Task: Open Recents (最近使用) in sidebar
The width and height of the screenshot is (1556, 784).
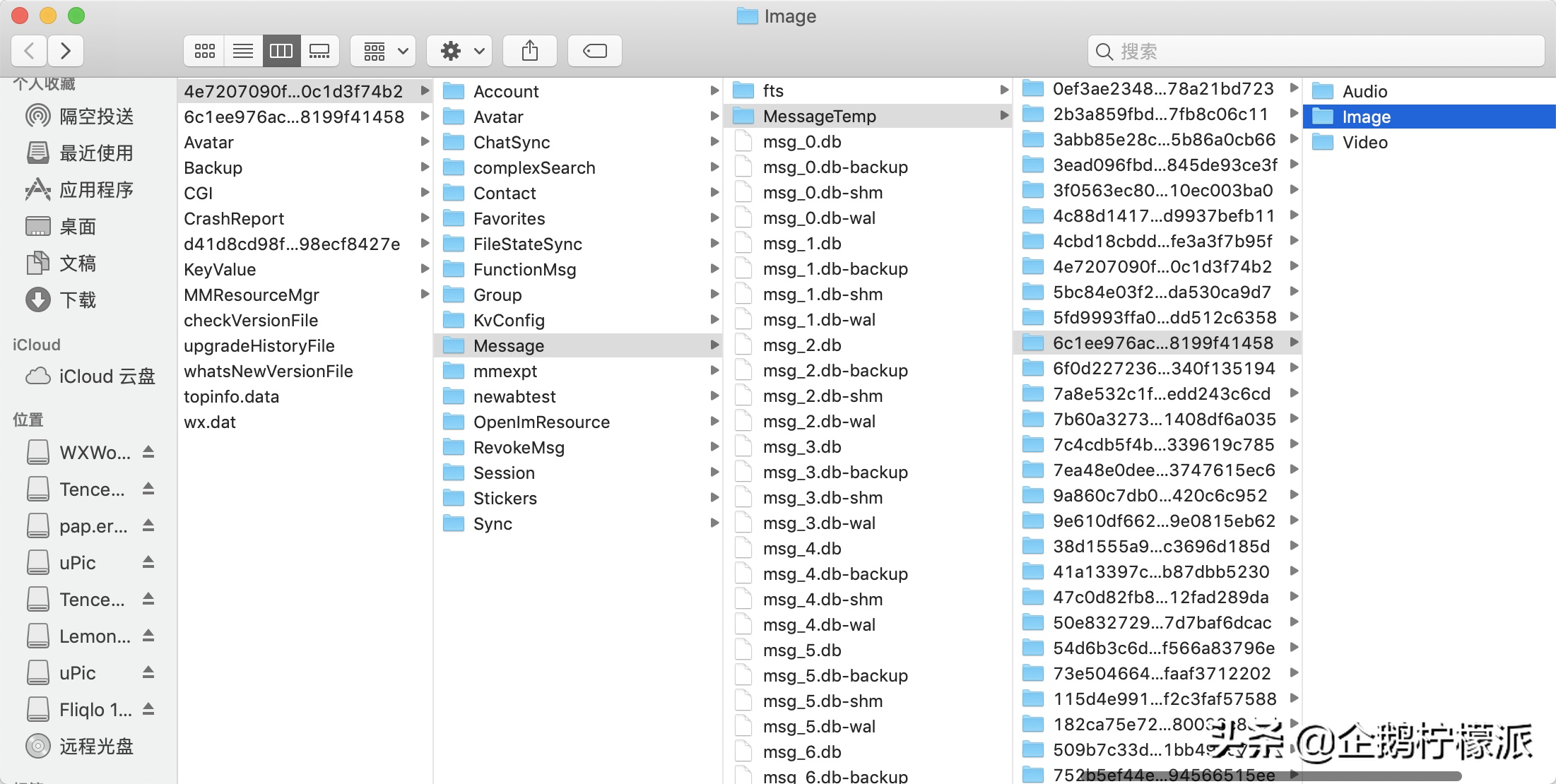Action: (x=89, y=153)
